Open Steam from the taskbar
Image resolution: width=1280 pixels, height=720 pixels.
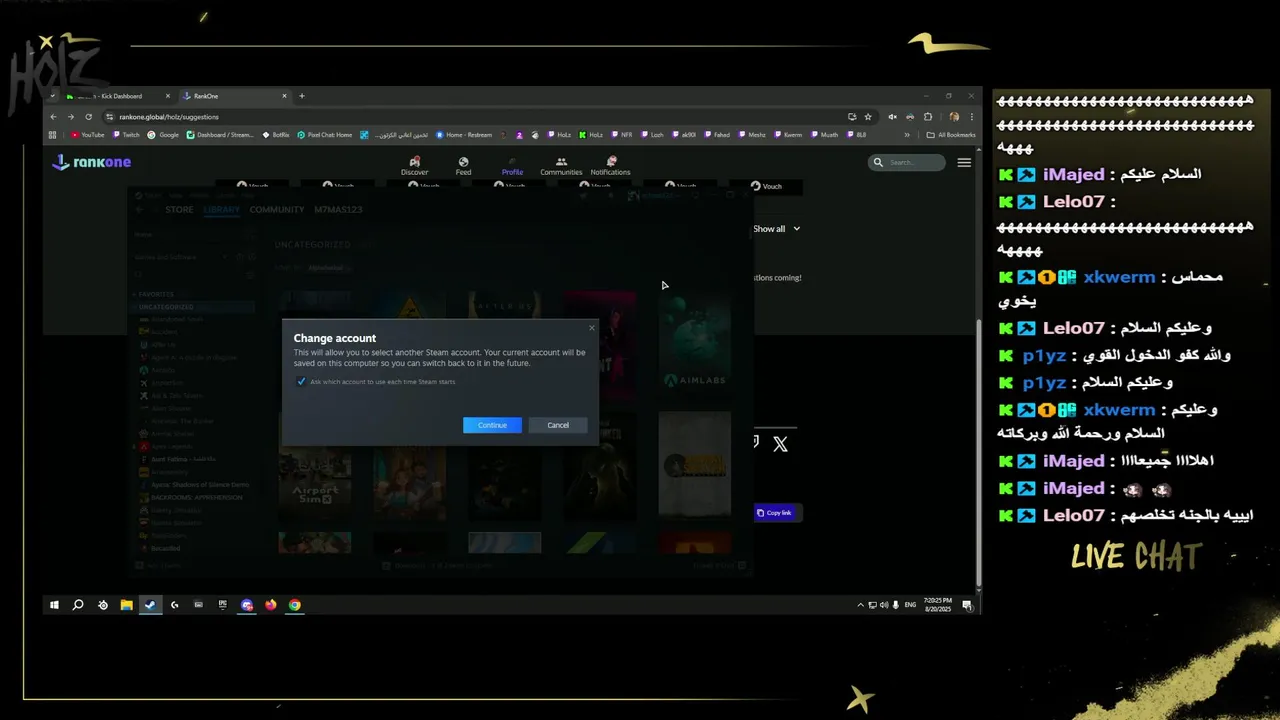point(150,605)
